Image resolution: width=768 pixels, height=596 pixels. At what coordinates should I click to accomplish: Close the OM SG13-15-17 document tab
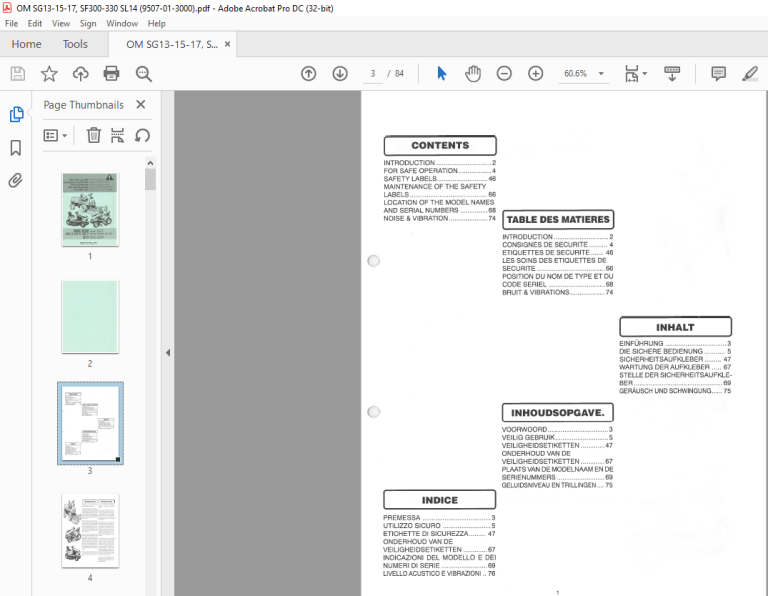point(227,44)
